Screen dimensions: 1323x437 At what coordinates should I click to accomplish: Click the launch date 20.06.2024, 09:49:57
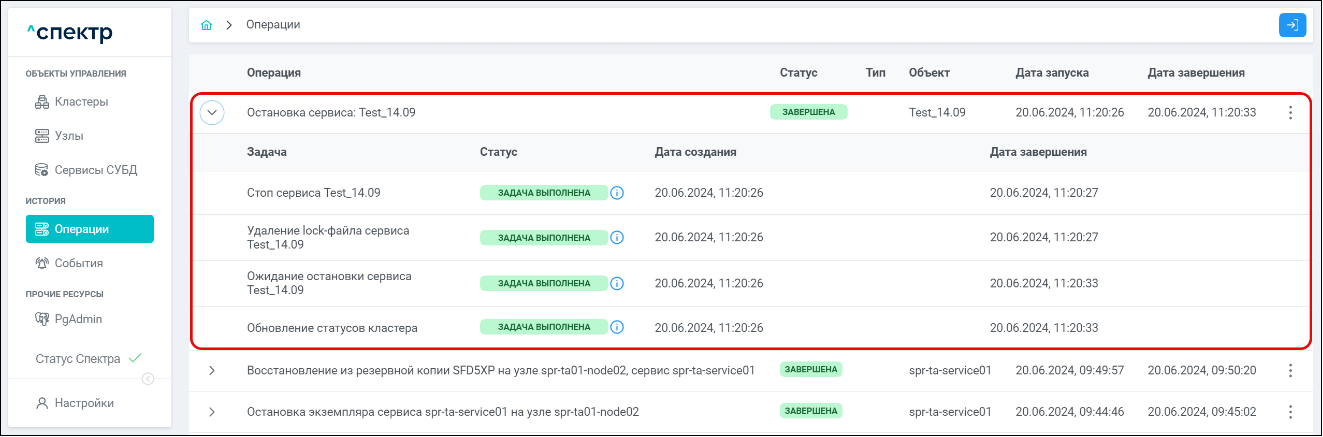tap(1070, 370)
